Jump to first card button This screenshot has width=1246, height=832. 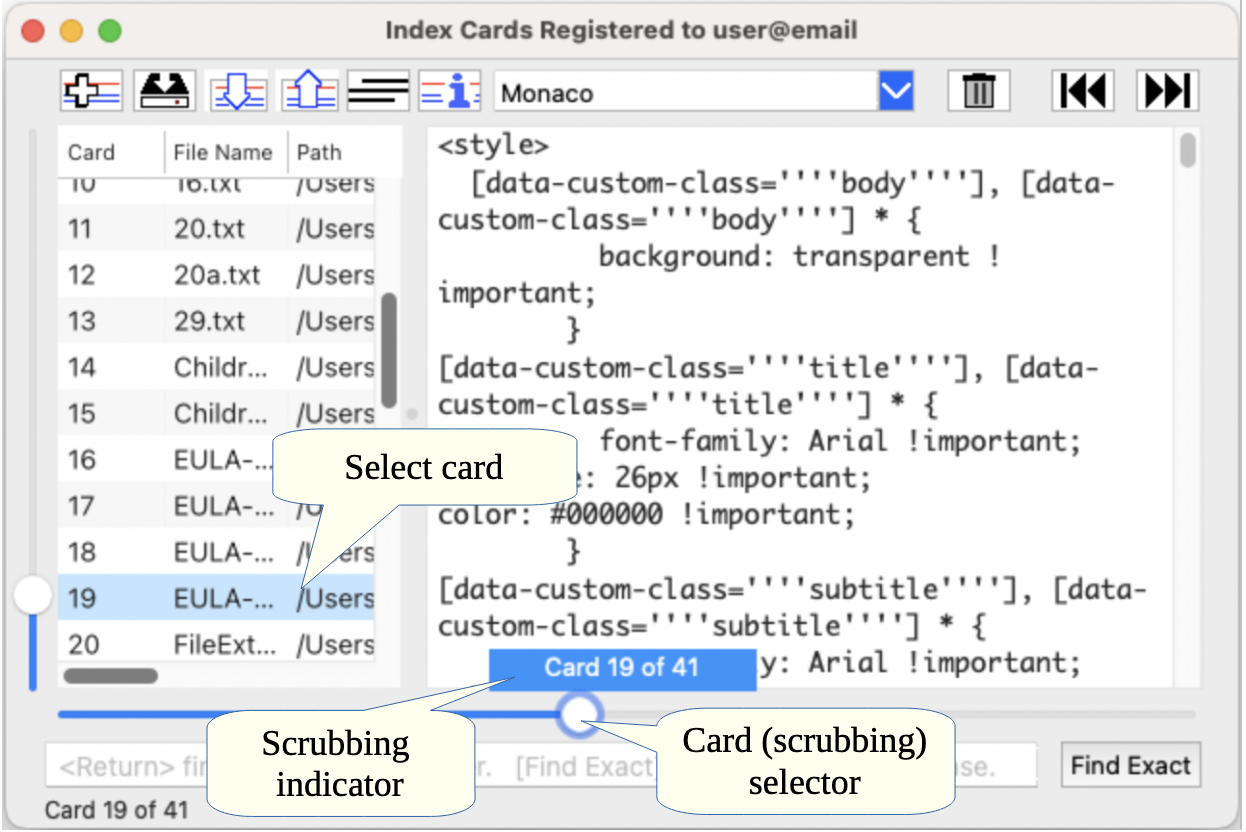[1083, 92]
